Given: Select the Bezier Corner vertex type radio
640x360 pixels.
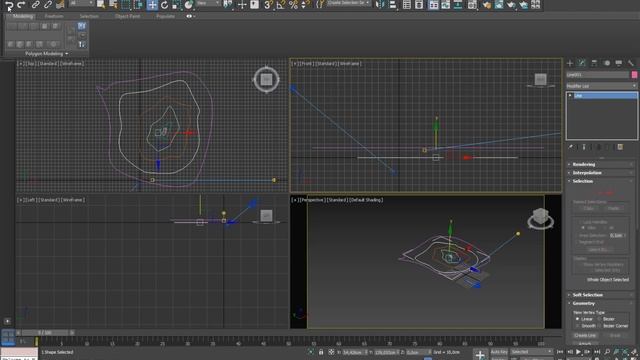Looking at the screenshot, I should pos(600,326).
